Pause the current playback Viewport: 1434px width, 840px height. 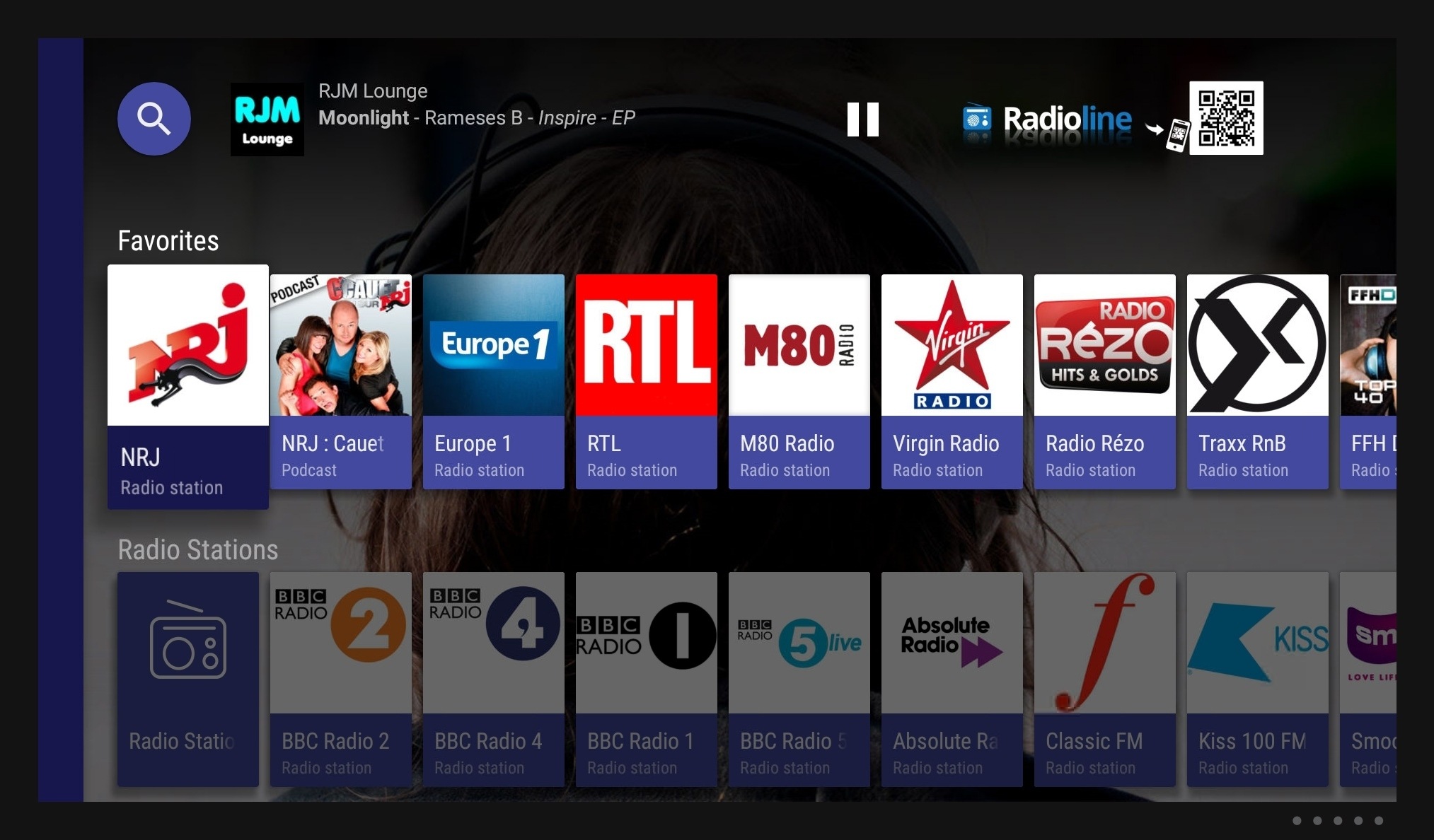pos(865,119)
